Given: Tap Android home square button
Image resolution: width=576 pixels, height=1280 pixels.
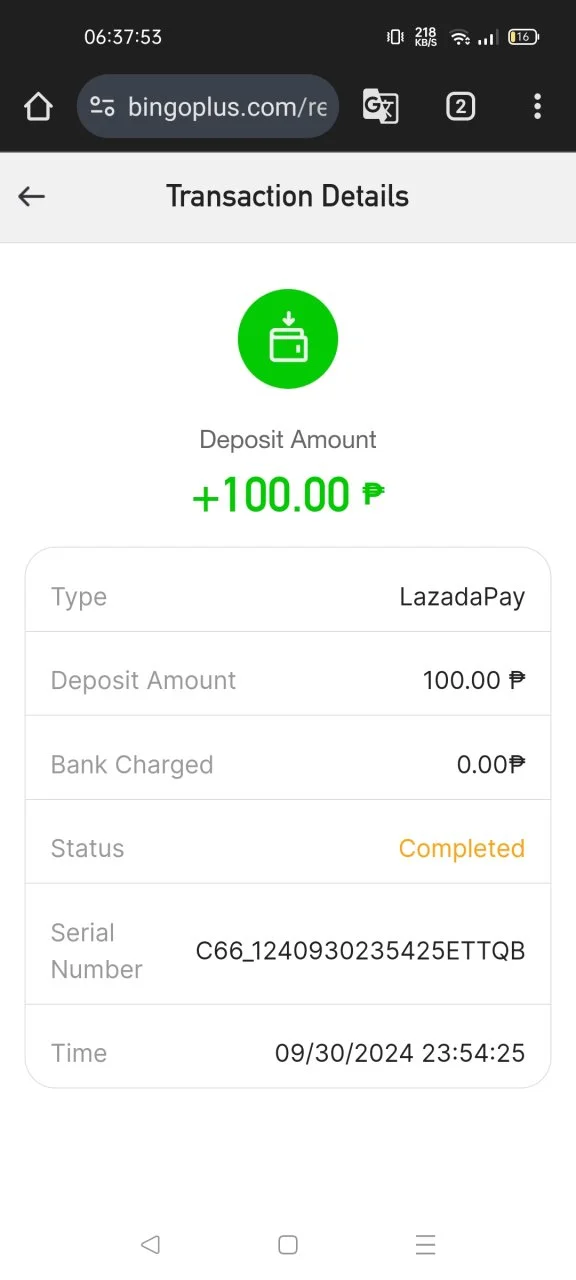Looking at the screenshot, I should pos(288,1244).
